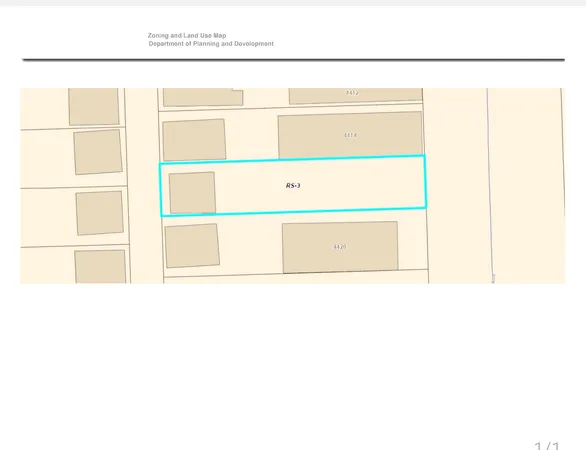Click the vertical Ave street label

(493, 278)
